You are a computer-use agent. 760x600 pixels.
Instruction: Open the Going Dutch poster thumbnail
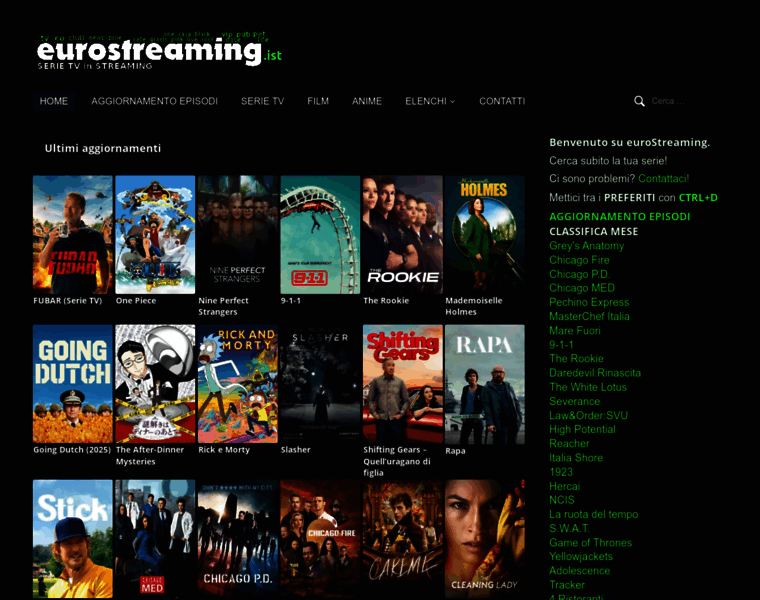click(x=73, y=384)
